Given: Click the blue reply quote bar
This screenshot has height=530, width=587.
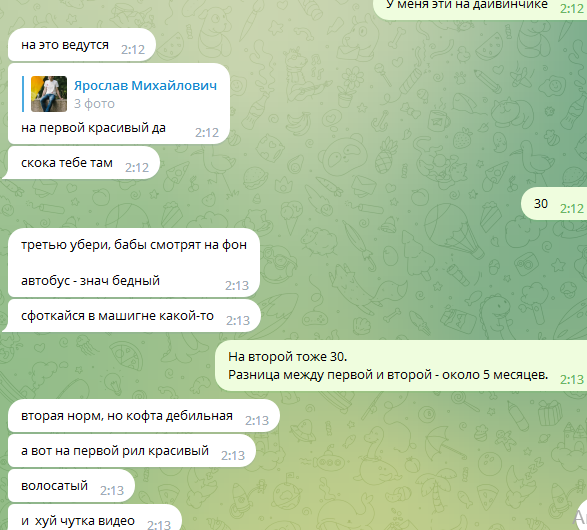Looking at the screenshot, I should [x=23, y=94].
